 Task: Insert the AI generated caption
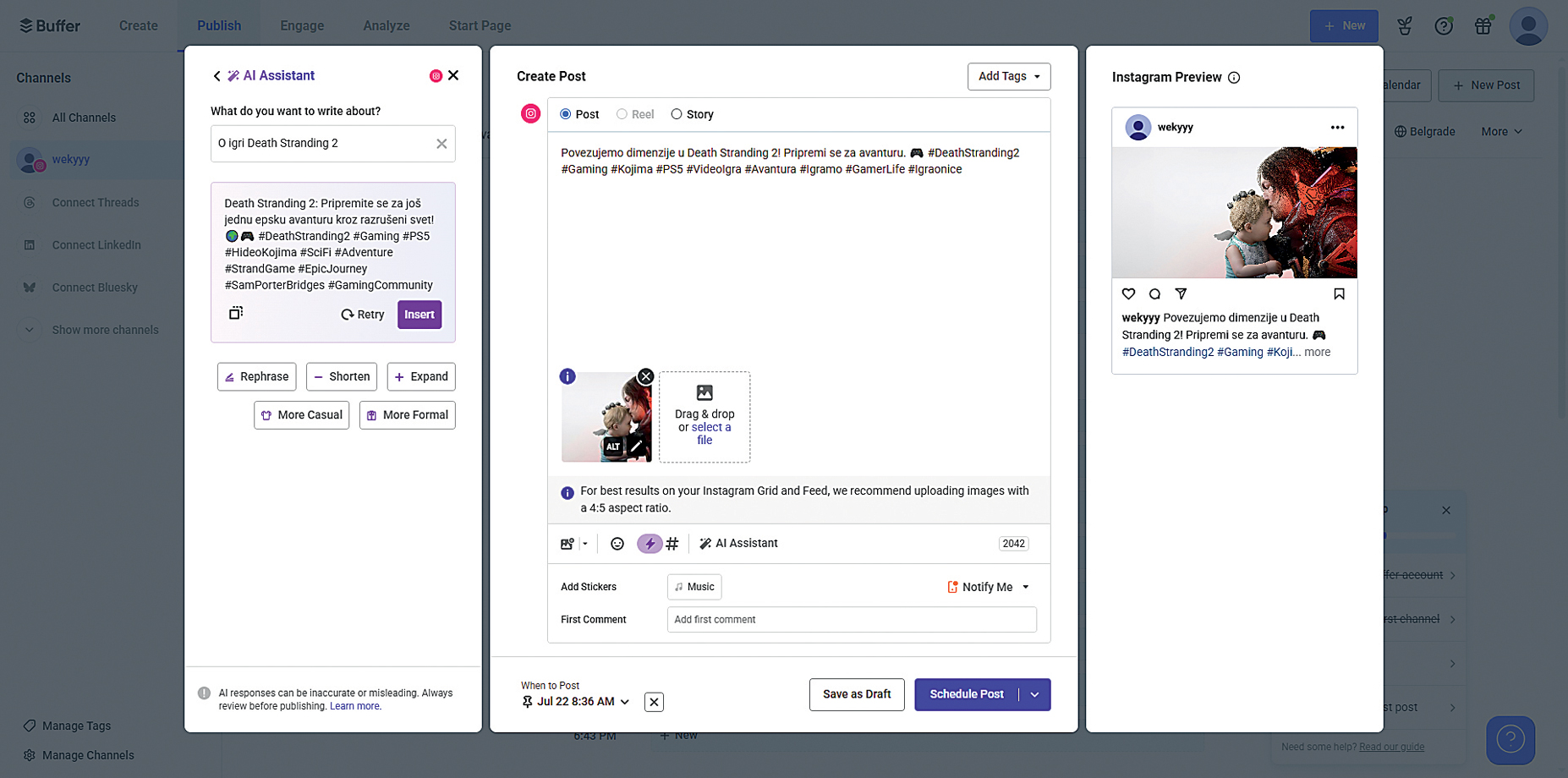pos(419,315)
